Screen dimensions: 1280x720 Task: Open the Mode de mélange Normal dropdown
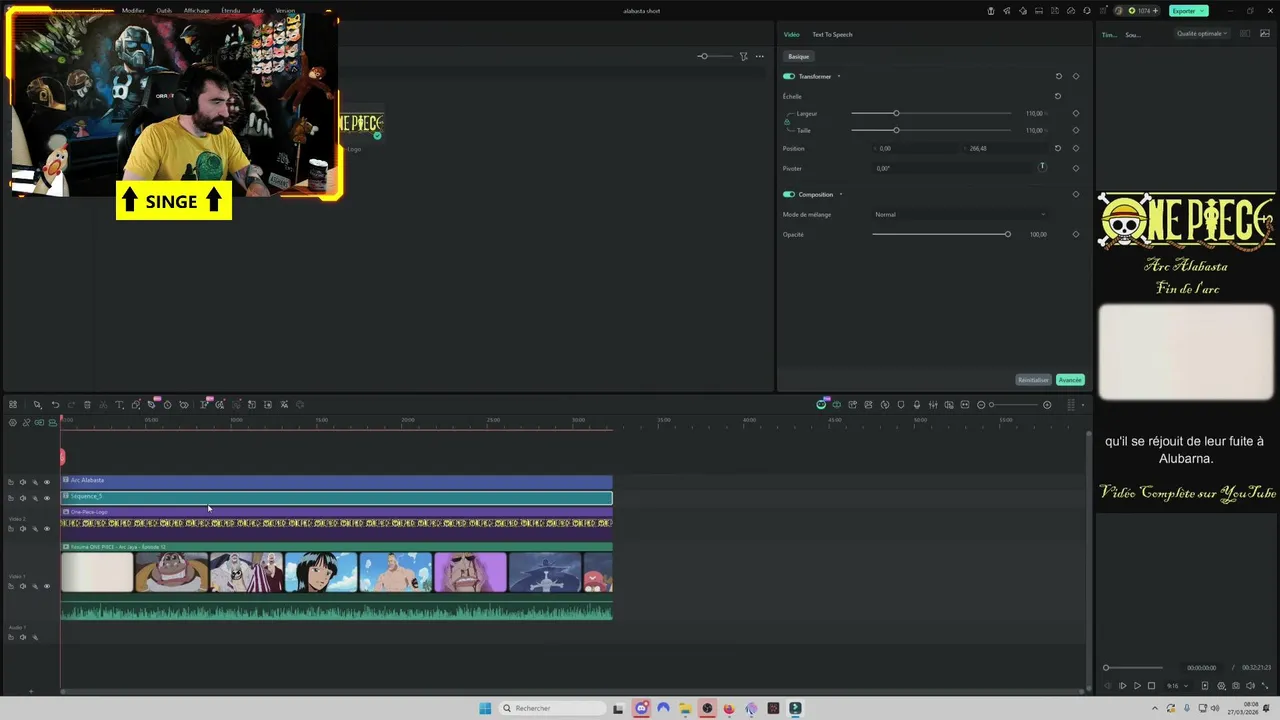coord(960,214)
